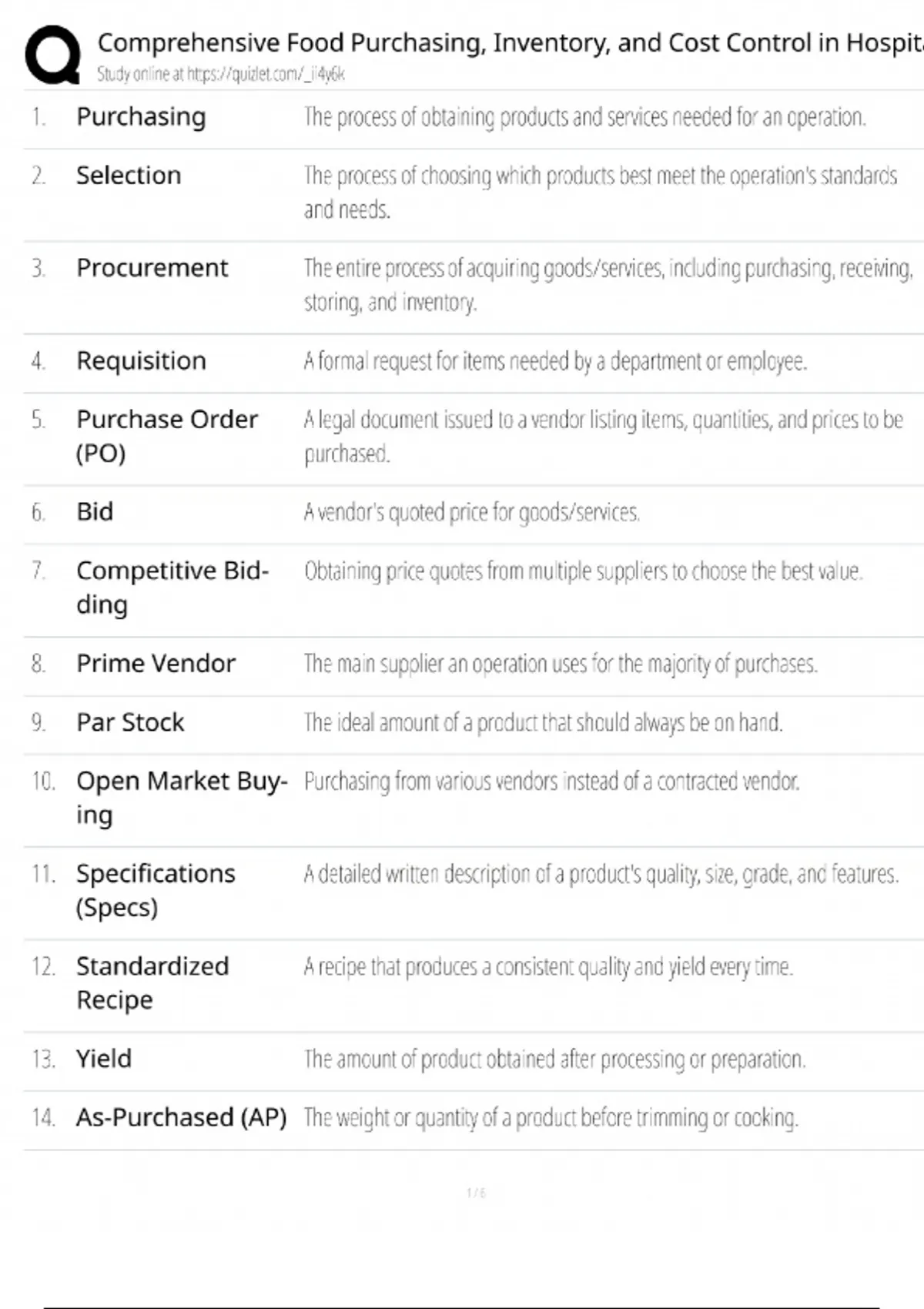Select the Par Stock term
Screen dimensions: 924x1309
pyautogui.click(x=130, y=722)
